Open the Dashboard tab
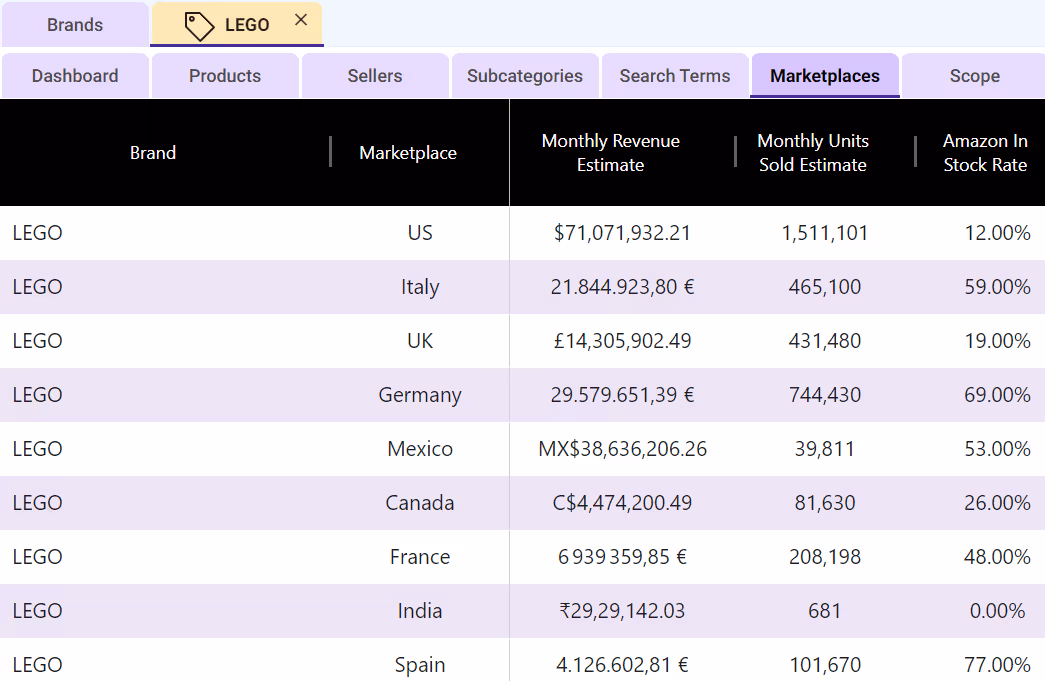This screenshot has height=681, width=1045. pyautogui.click(x=75, y=76)
